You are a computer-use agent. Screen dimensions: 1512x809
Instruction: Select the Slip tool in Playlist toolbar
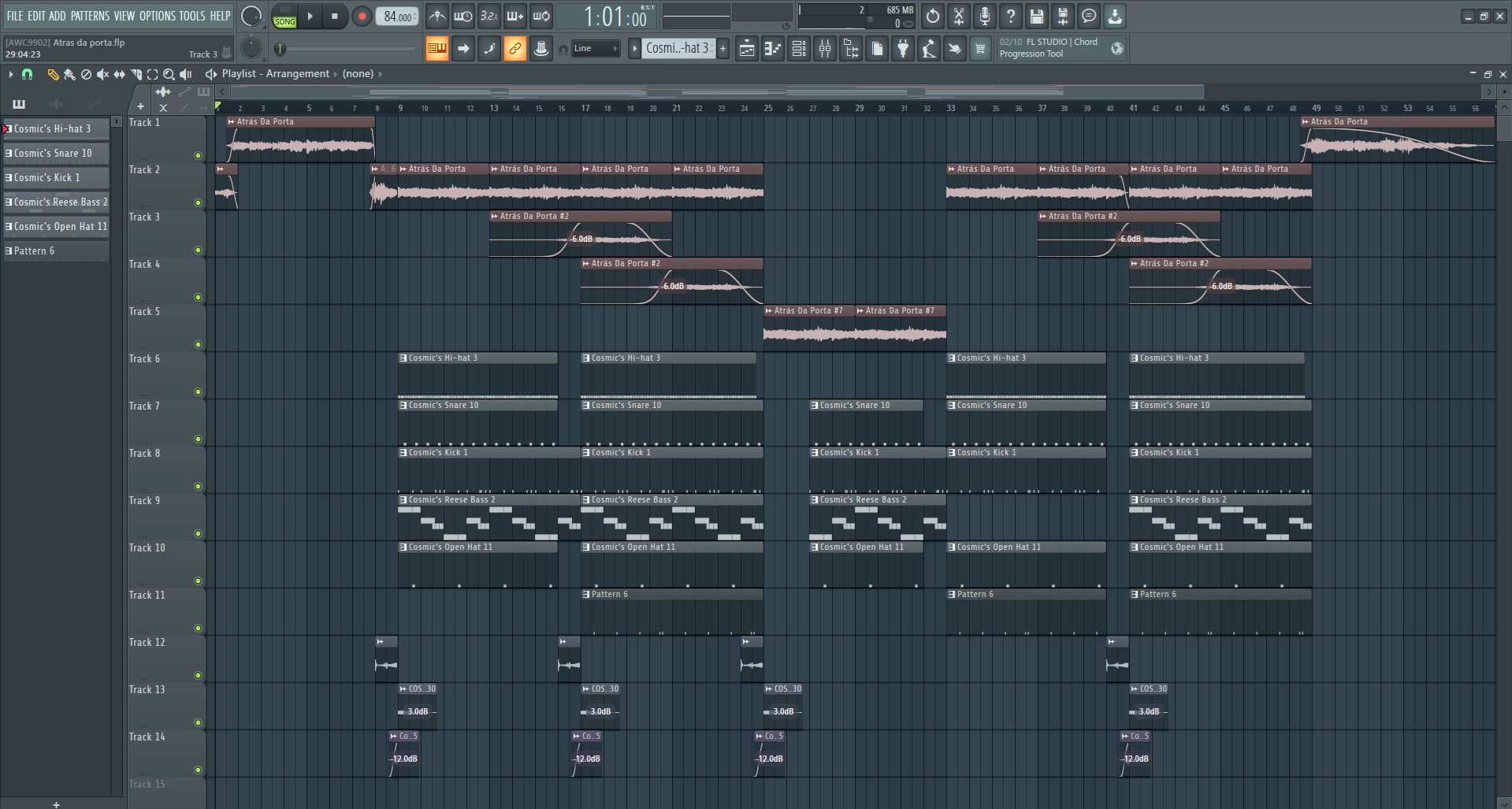point(119,74)
